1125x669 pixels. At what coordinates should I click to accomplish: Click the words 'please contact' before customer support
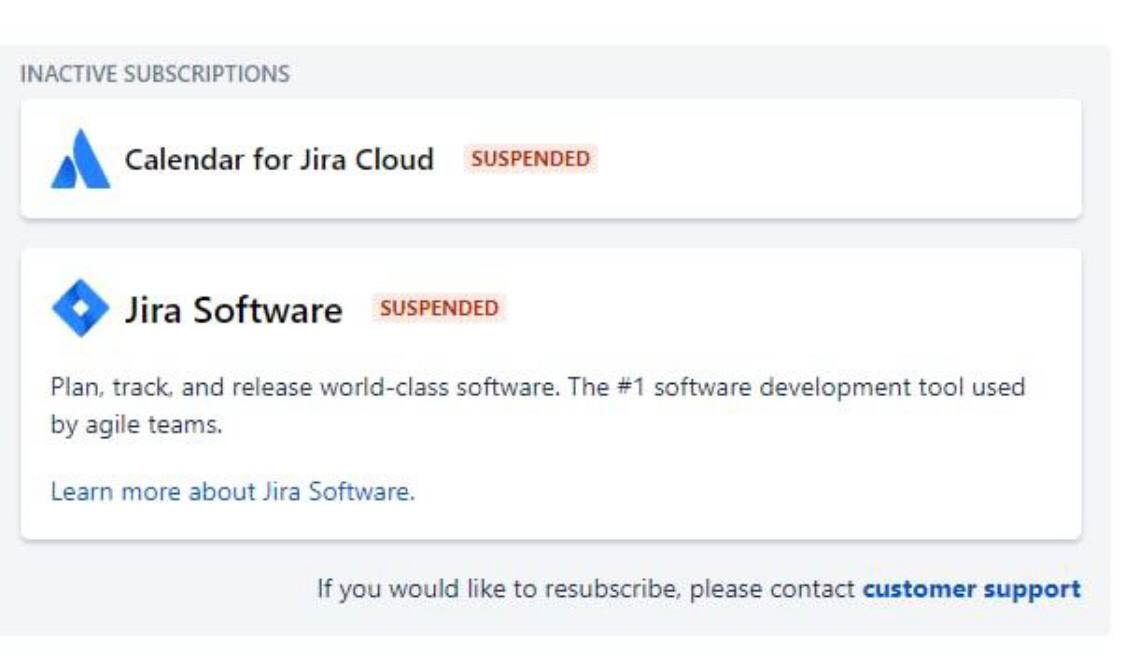coord(772,589)
